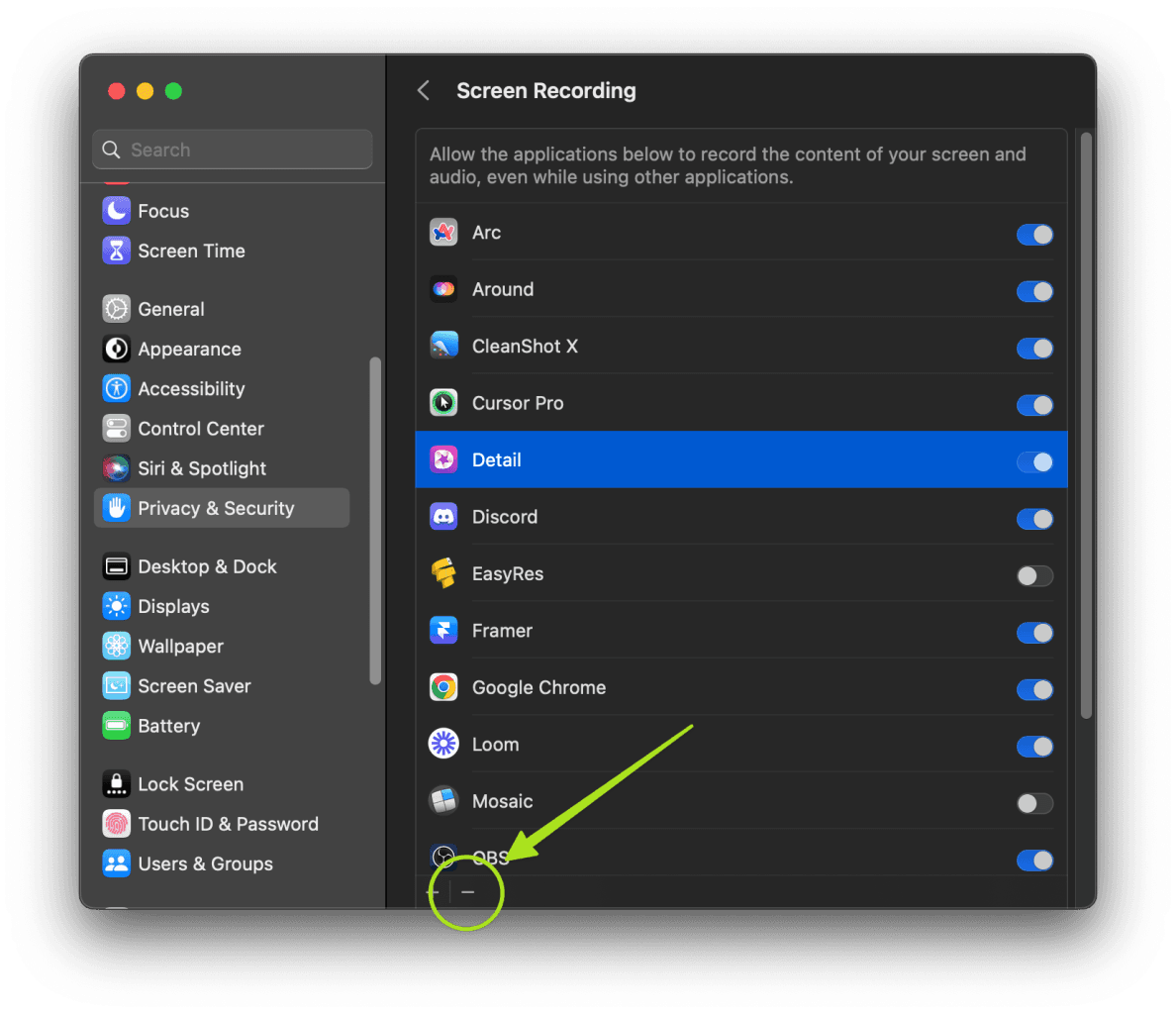
Task: Toggle CleanShot X screen recording off
Action: [x=1034, y=348]
